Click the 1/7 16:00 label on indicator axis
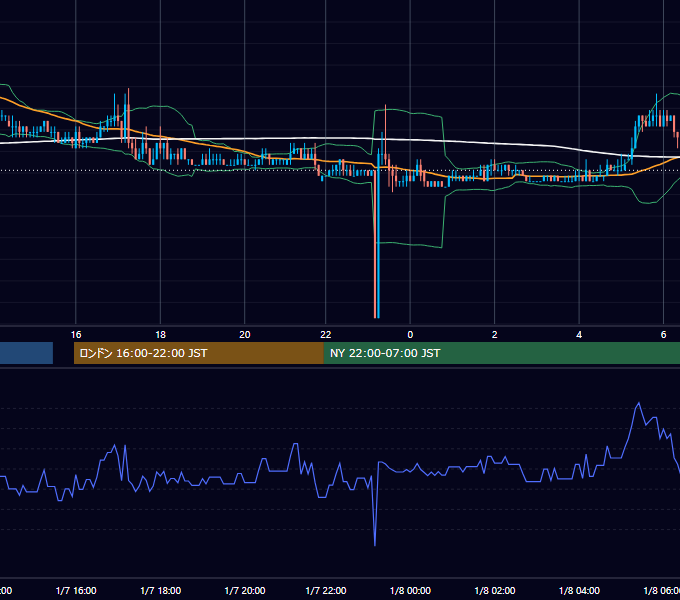 (76, 590)
